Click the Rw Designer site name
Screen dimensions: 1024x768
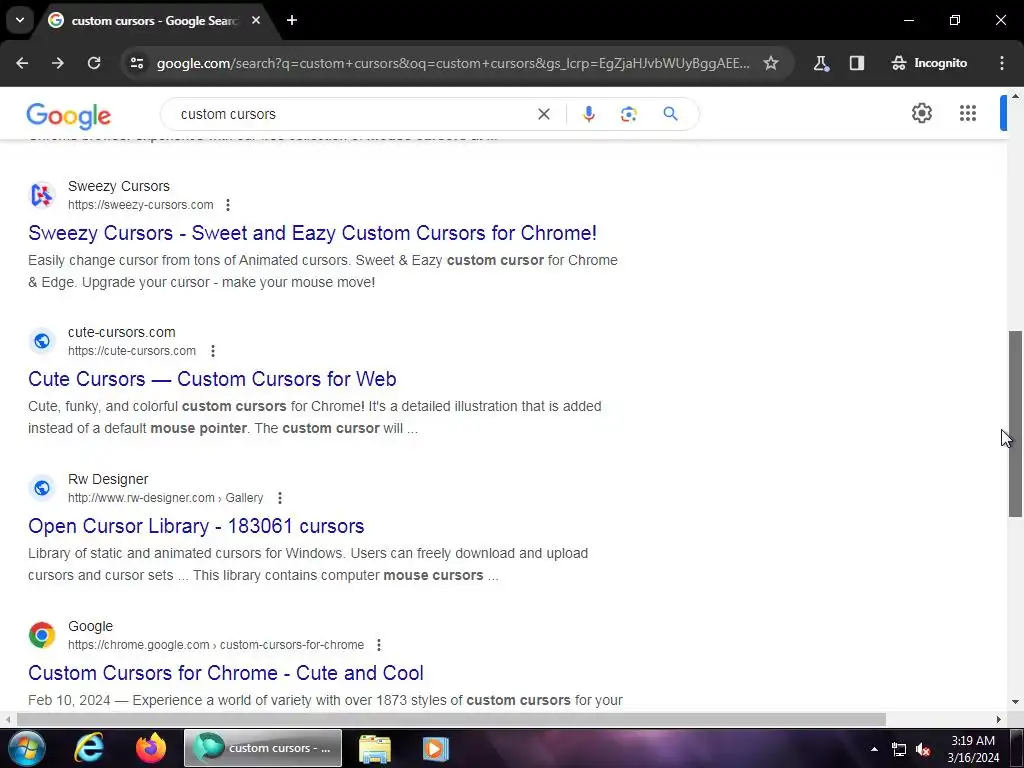[x=108, y=479]
